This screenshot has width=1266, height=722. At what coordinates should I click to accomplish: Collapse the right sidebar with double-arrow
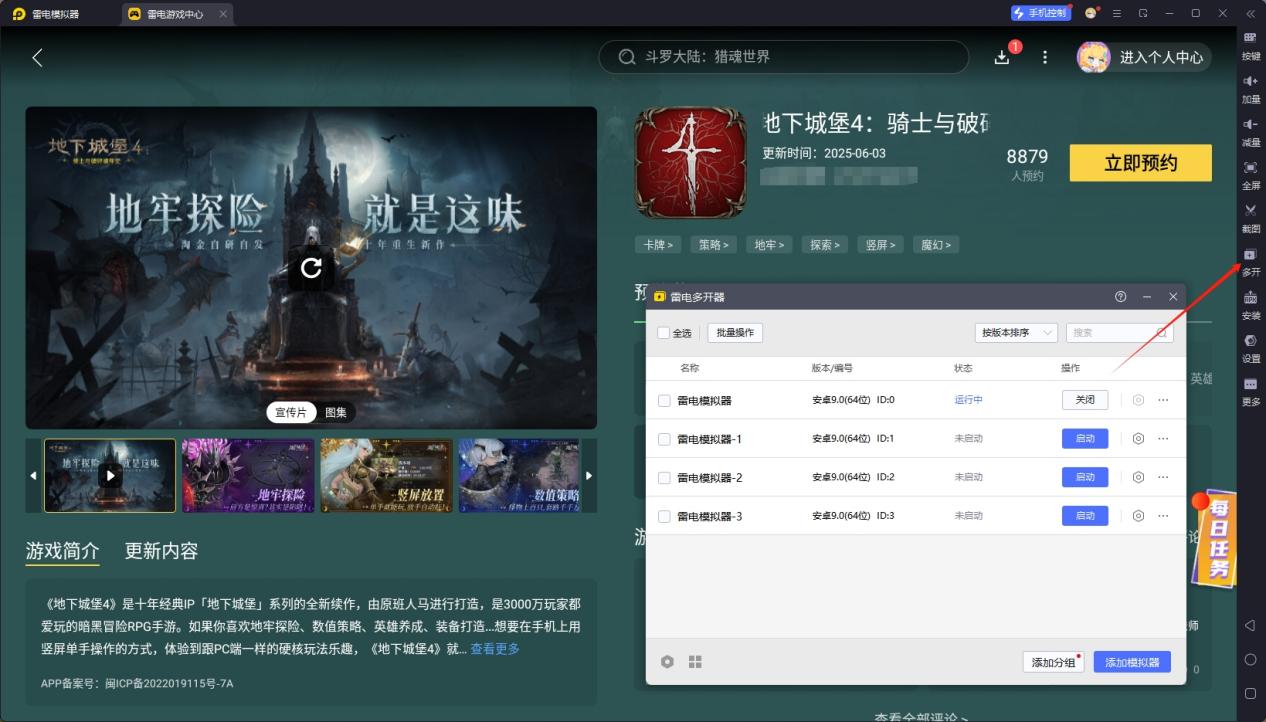1250,14
